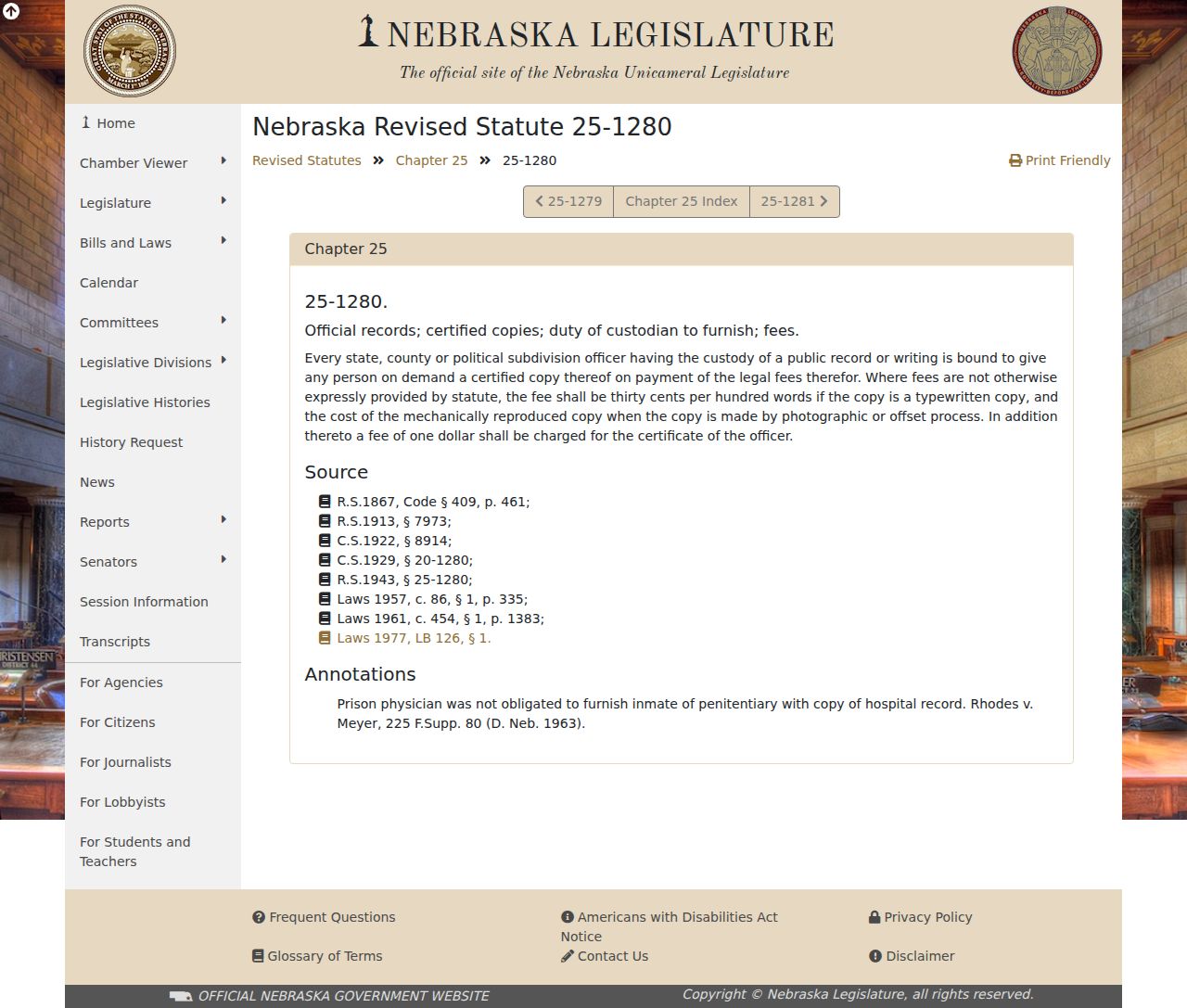Select Legislative Histories in sidebar
Screen dimensions: 1187x1008
(153, 402)
